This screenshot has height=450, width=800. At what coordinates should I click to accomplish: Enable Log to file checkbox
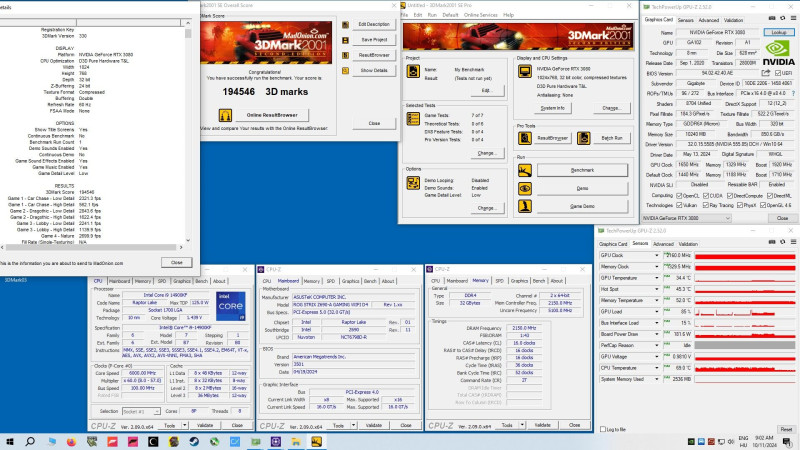click(x=603, y=430)
